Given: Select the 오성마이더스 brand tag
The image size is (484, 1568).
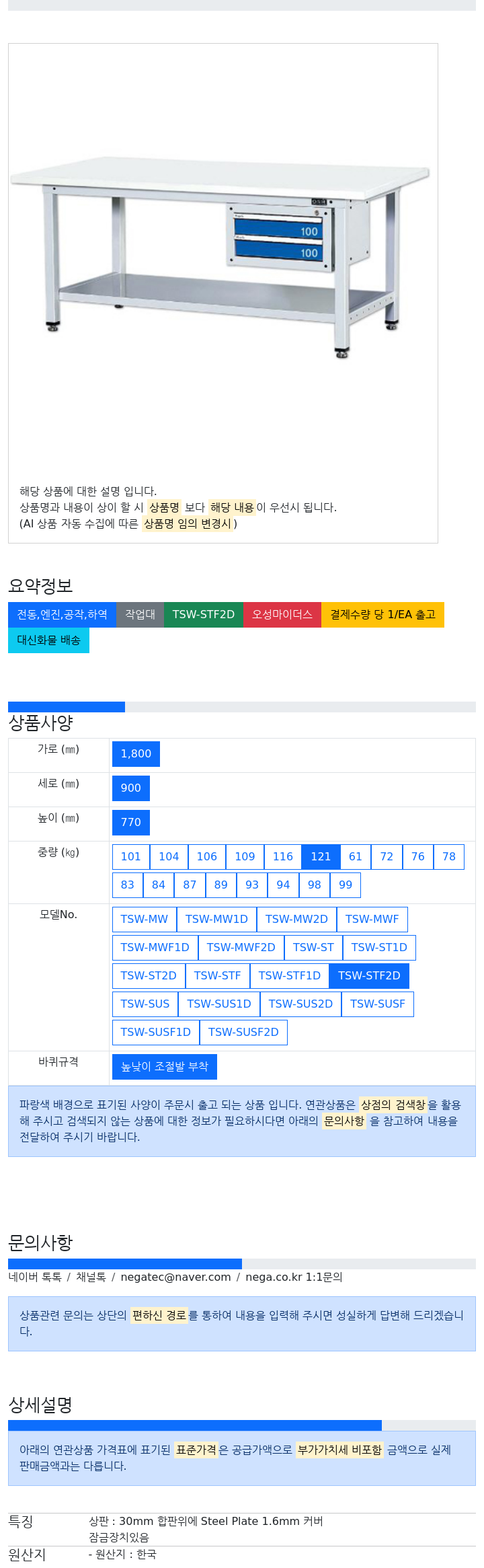Looking at the screenshot, I should (282, 615).
